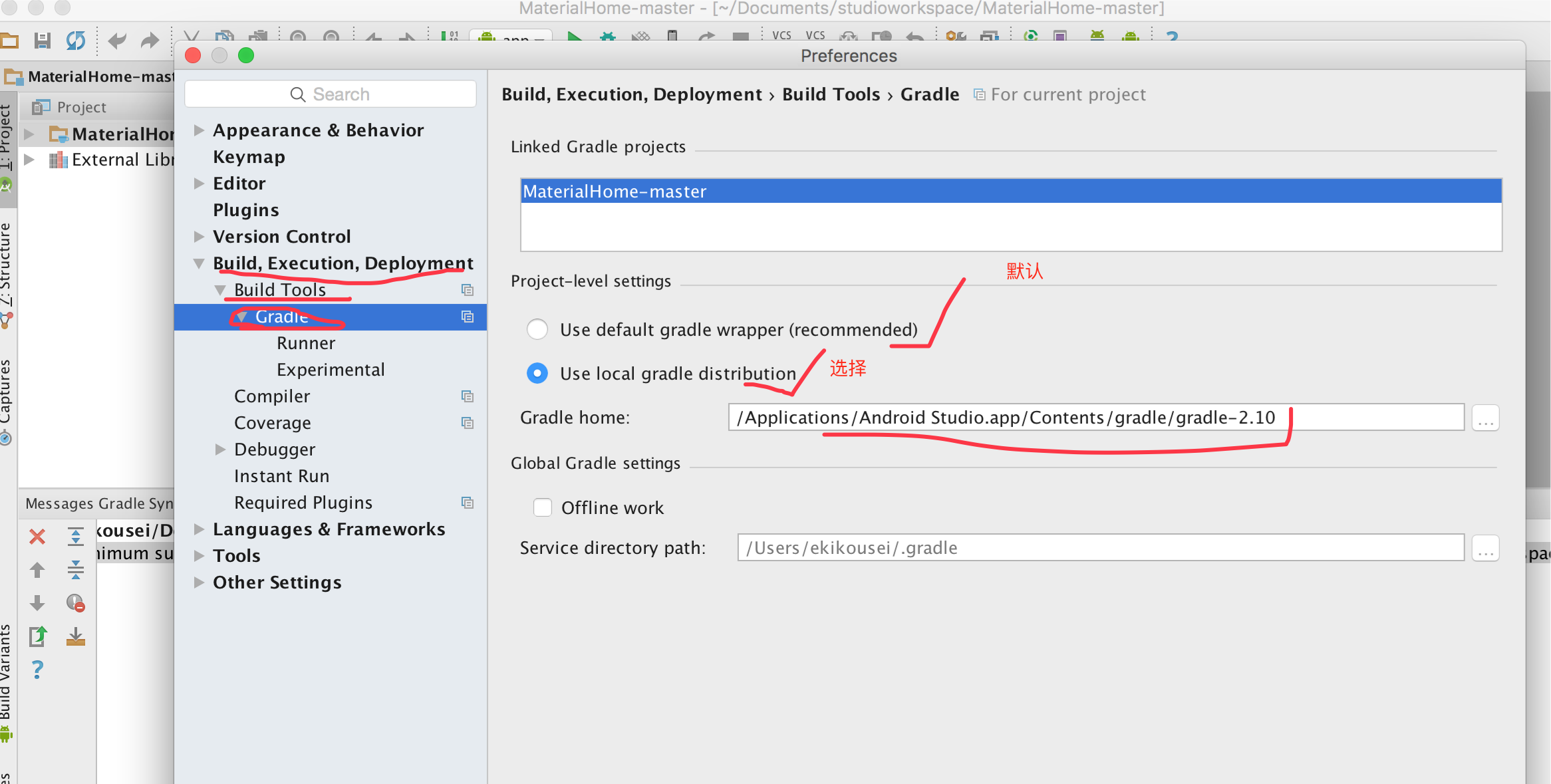1551x784 pixels.
Task: Click the Open folder icon in main toolbar
Action: 9,41
